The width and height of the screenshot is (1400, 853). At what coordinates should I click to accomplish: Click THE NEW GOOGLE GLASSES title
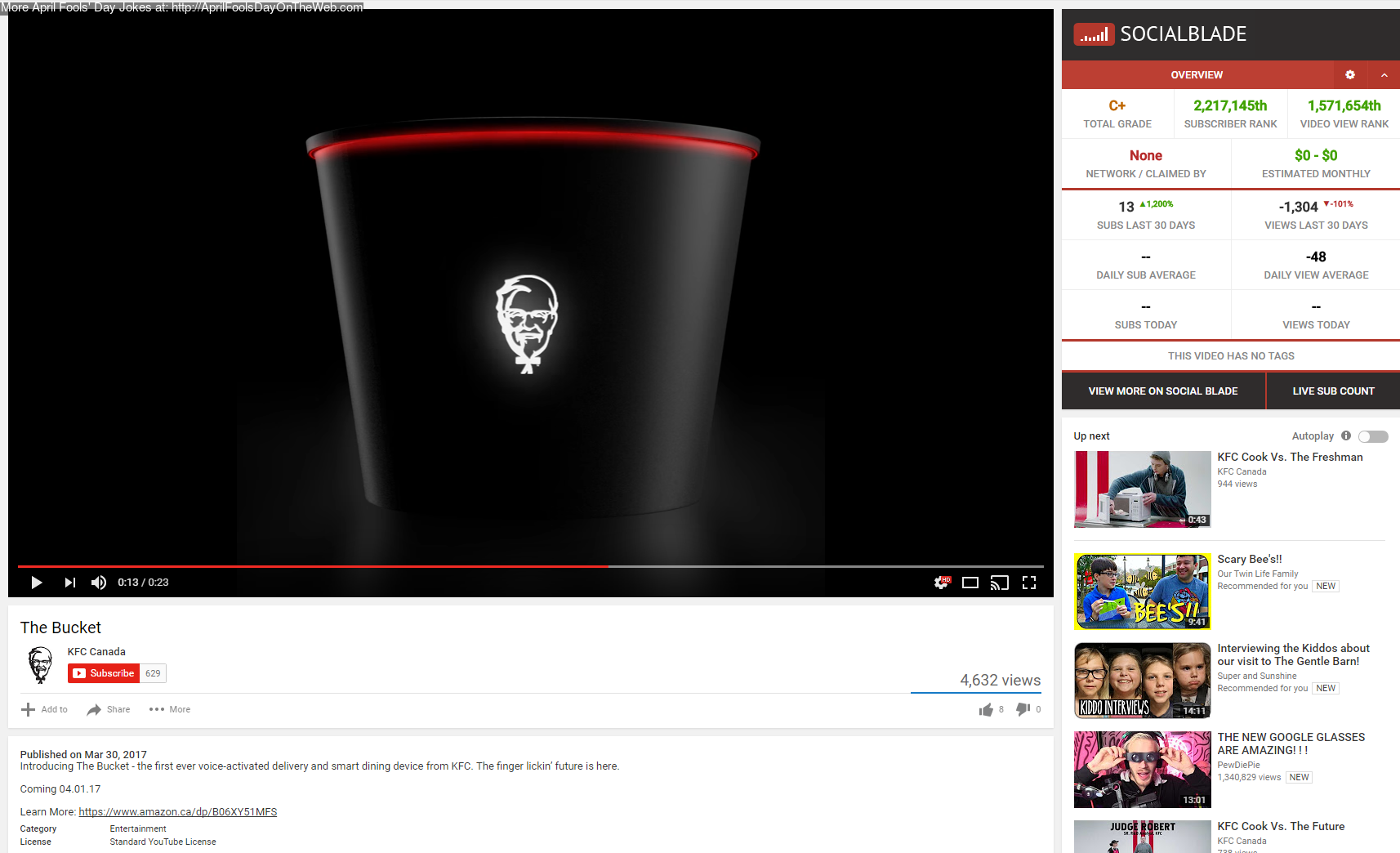point(1291,744)
